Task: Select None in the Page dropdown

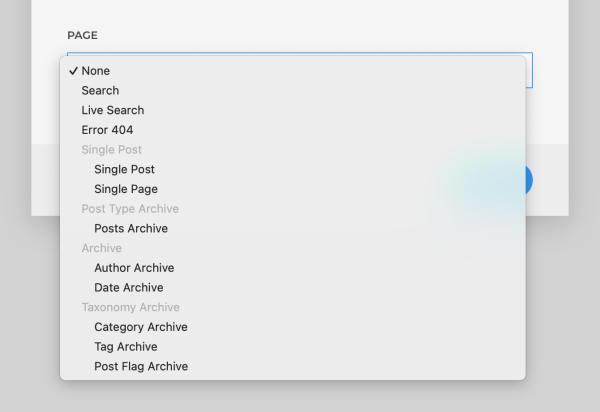Action: pyautogui.click(x=96, y=71)
